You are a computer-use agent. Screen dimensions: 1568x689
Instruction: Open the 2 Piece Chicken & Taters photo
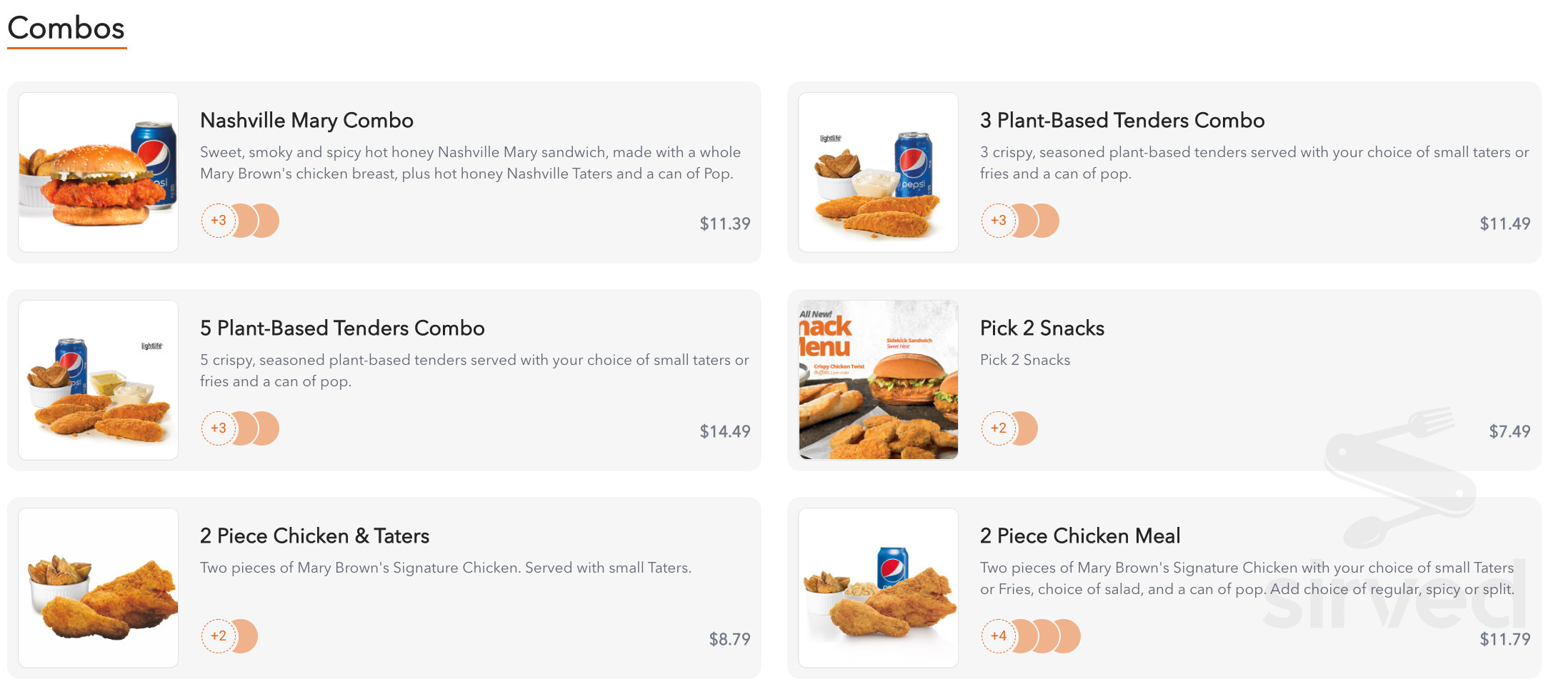coord(99,588)
